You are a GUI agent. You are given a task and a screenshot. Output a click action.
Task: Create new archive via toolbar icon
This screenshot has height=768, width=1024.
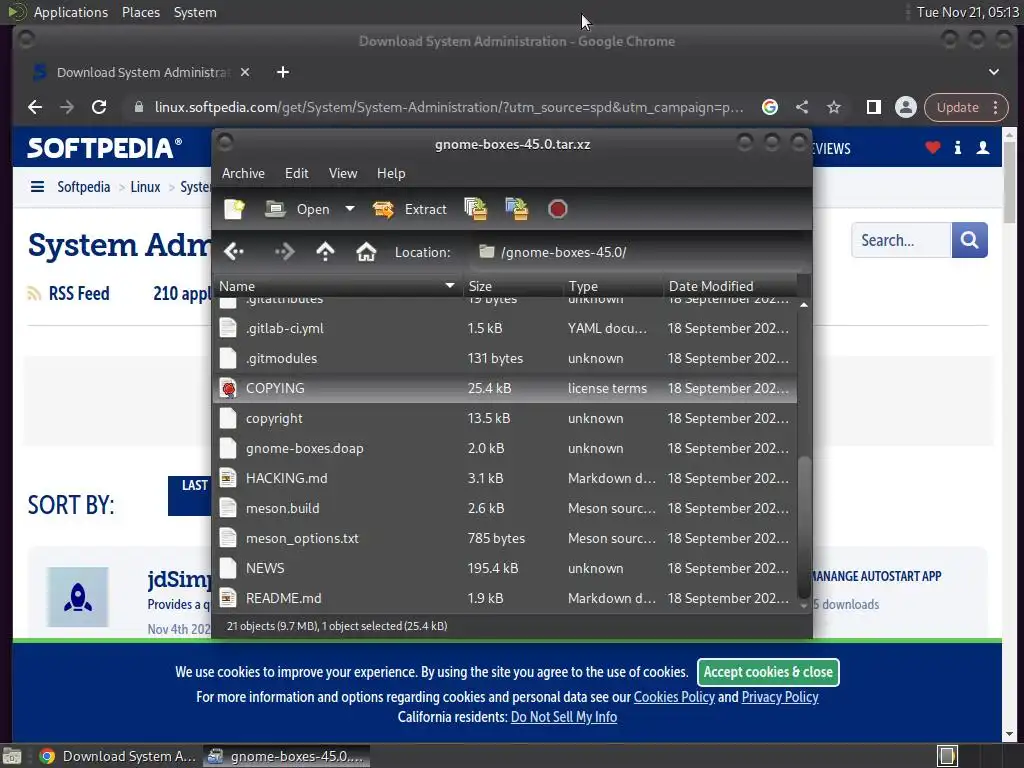234,209
